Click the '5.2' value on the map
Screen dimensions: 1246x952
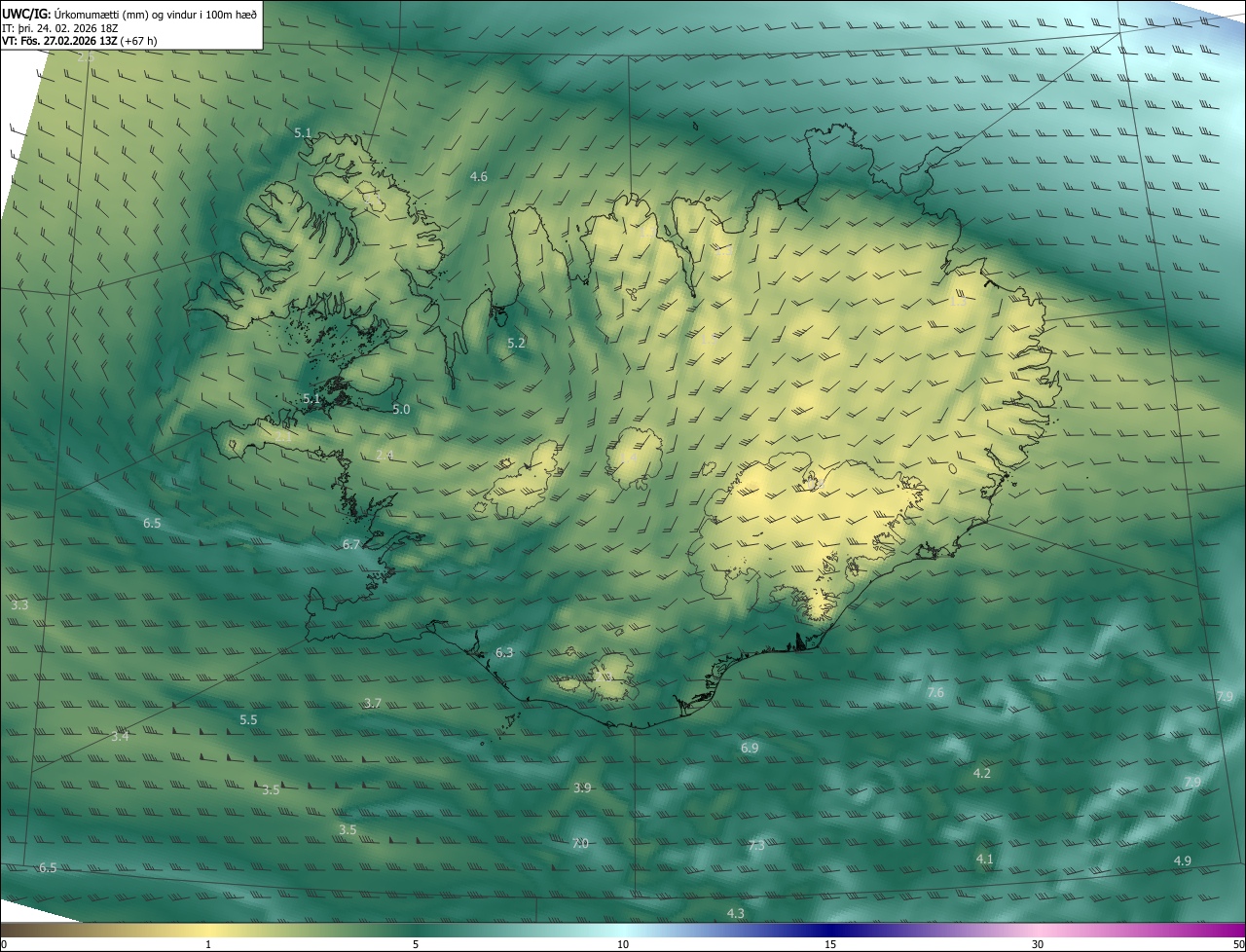pyautogui.click(x=516, y=343)
